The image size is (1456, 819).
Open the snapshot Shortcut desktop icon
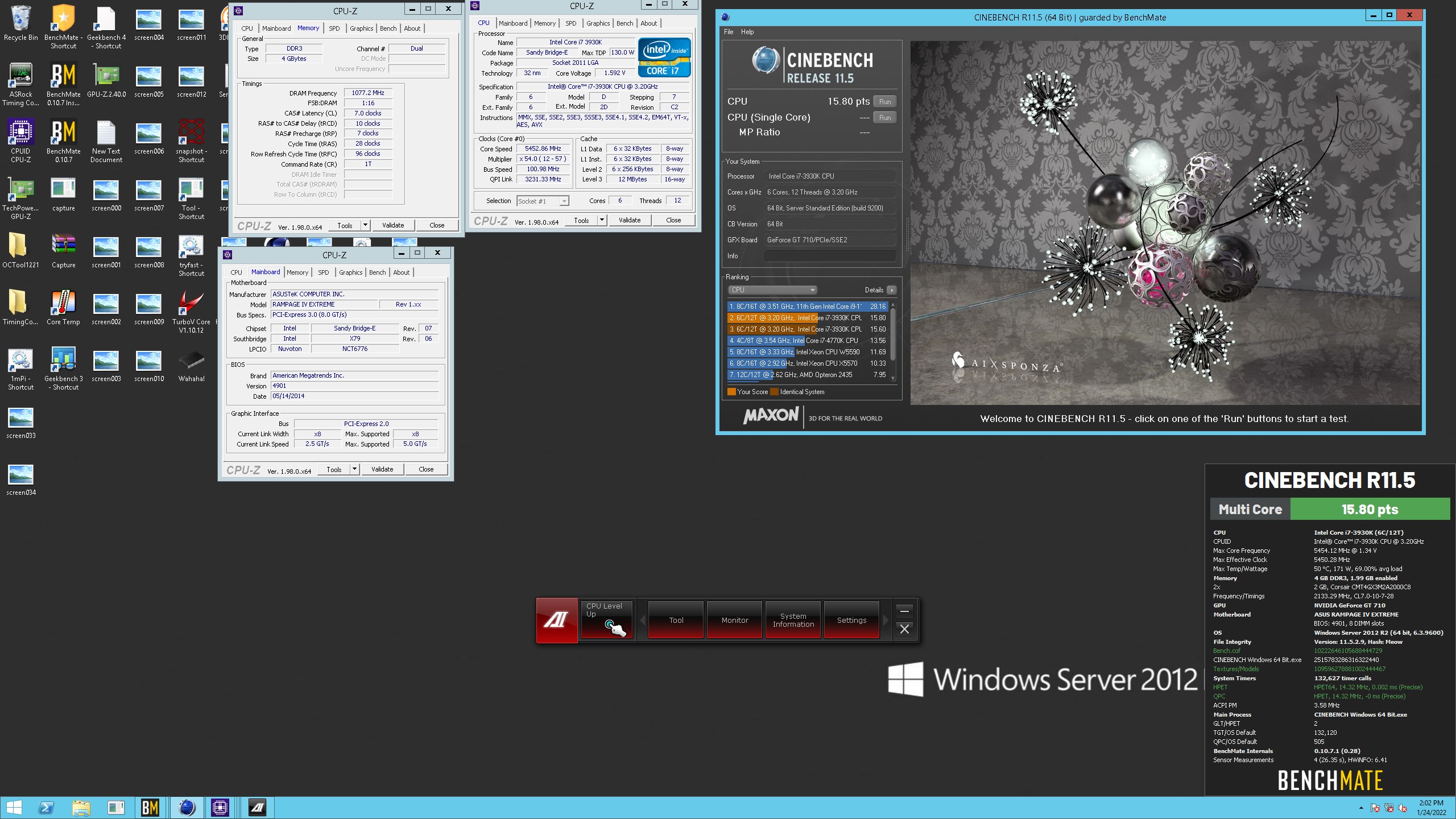[191, 140]
